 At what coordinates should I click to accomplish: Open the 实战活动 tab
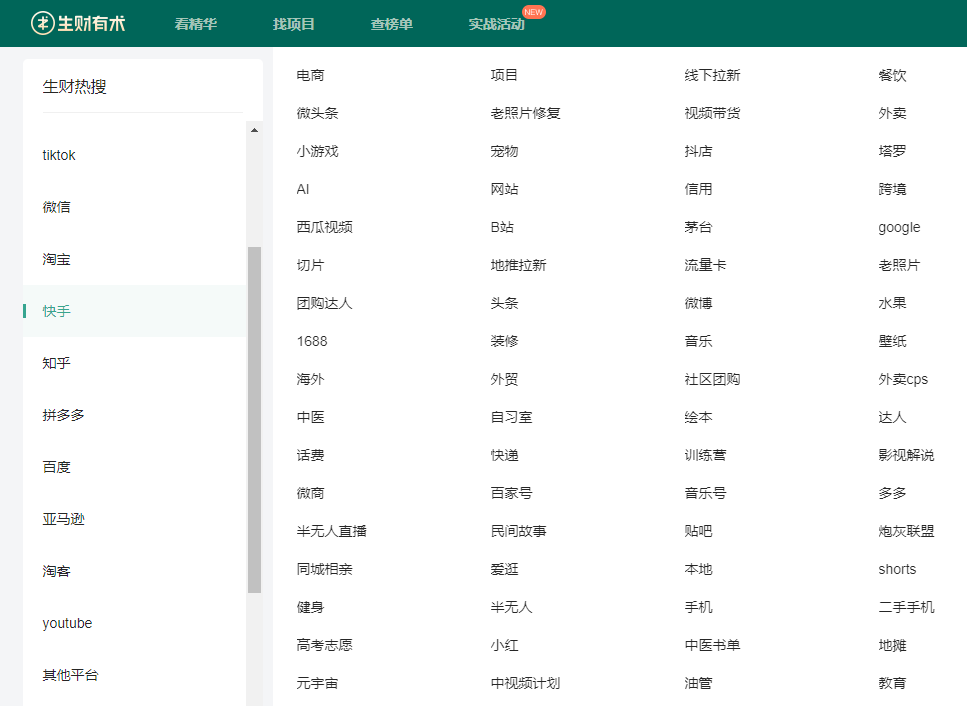tap(496, 24)
